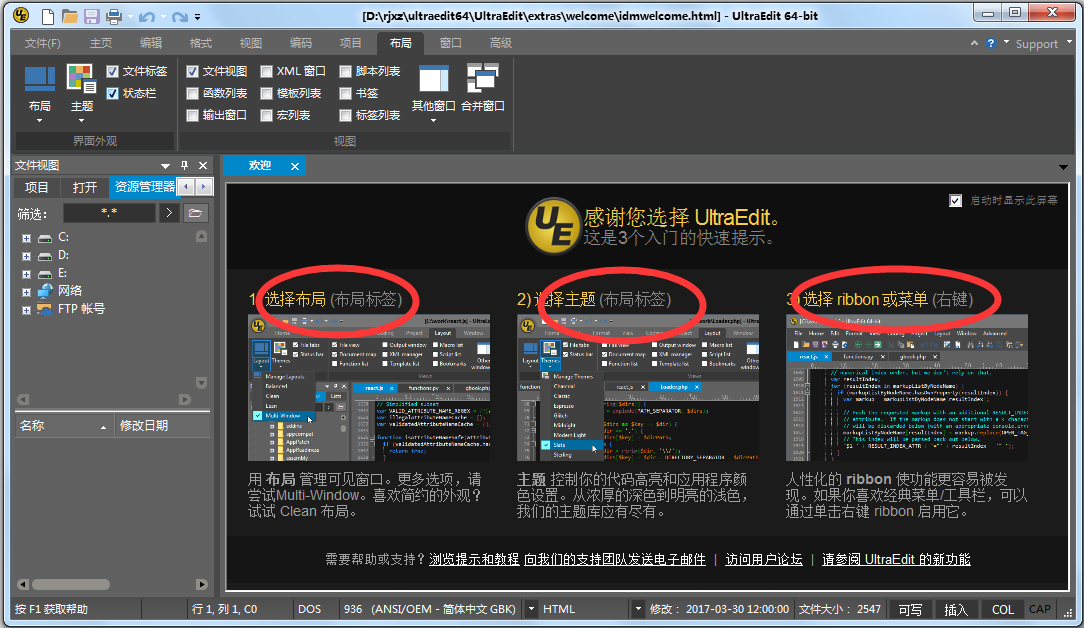This screenshot has width=1084, height=628.
Task: Open the 浏览提示和教程 link
Action: pos(474,559)
